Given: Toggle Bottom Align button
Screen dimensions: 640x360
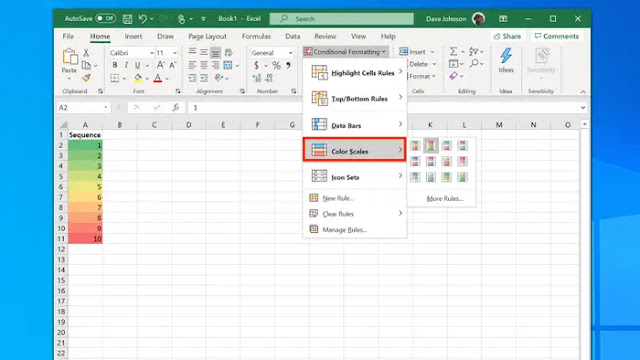Looking at the screenshot, I should (x=216, y=52).
